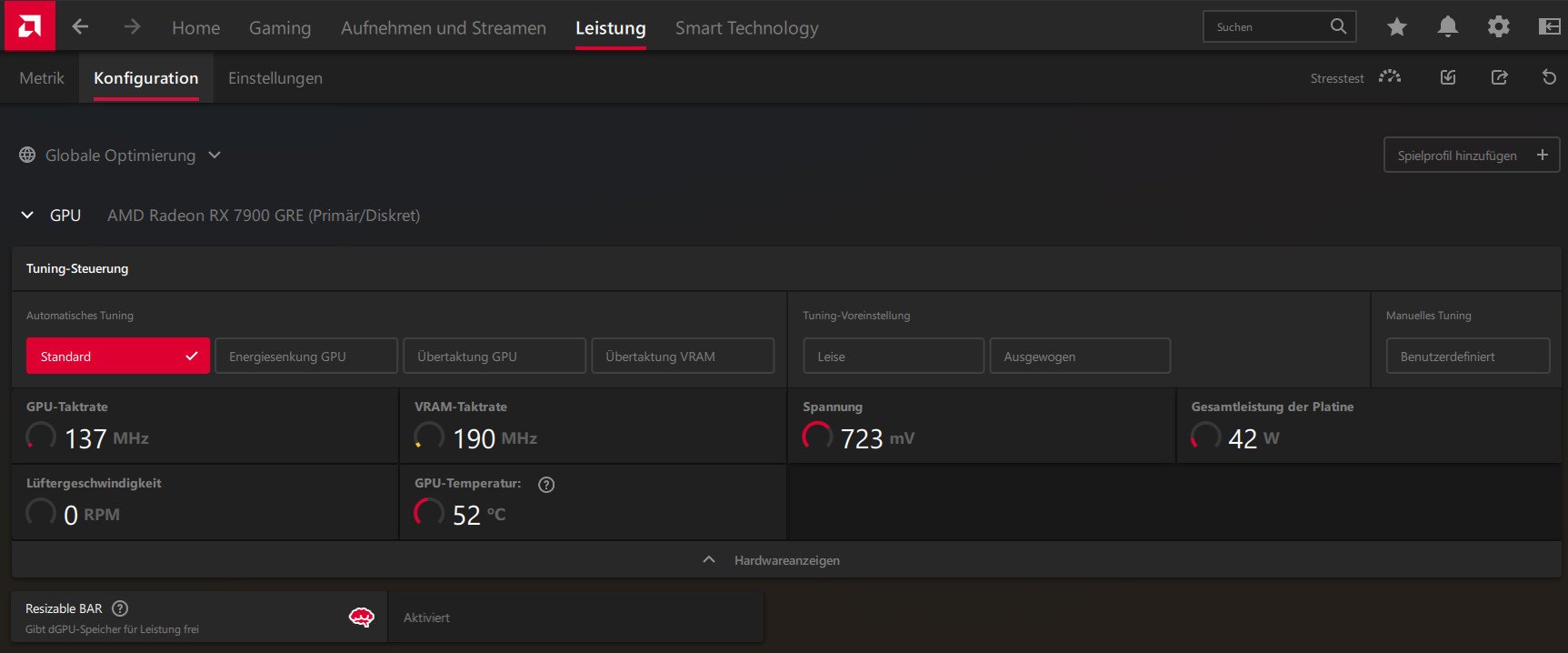Open Globale Optimierung dropdown
1568x653 pixels.
click(120, 156)
